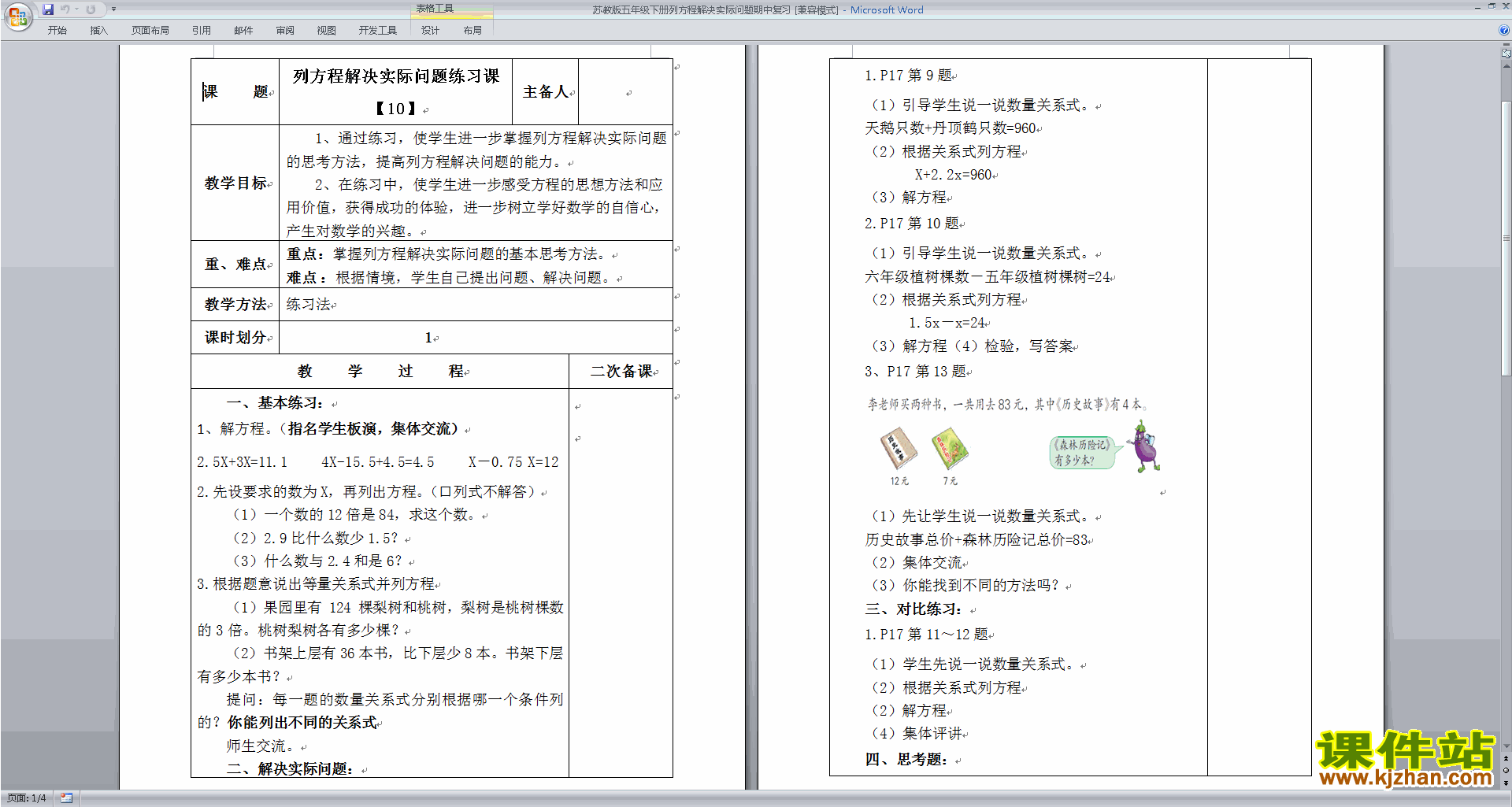Switch to the 插入 ribbon tab

pyautogui.click(x=98, y=30)
